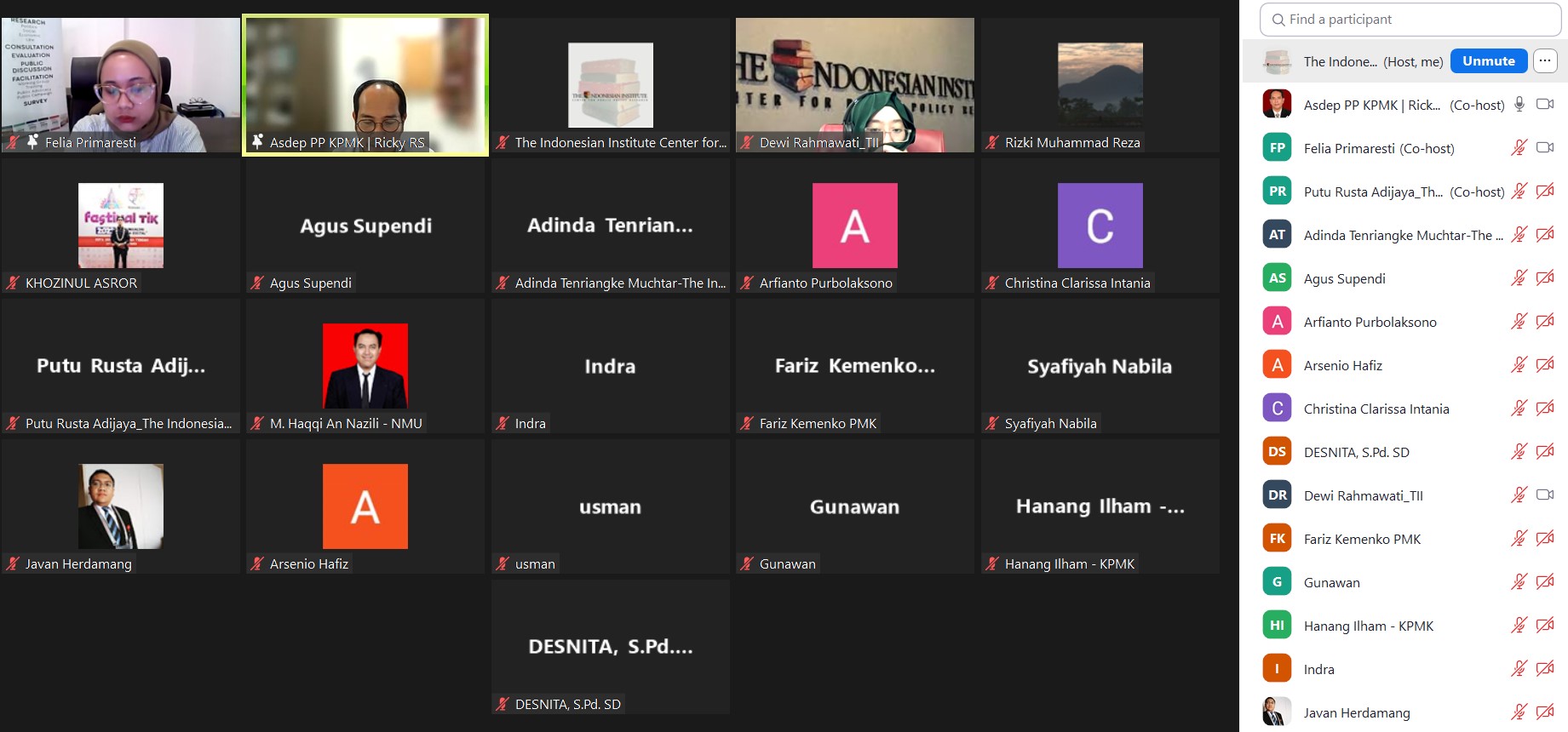Image resolution: width=1568 pixels, height=732 pixels.
Task: Select Christina Clarissa Intania in the participant list
Action: [1376, 409]
